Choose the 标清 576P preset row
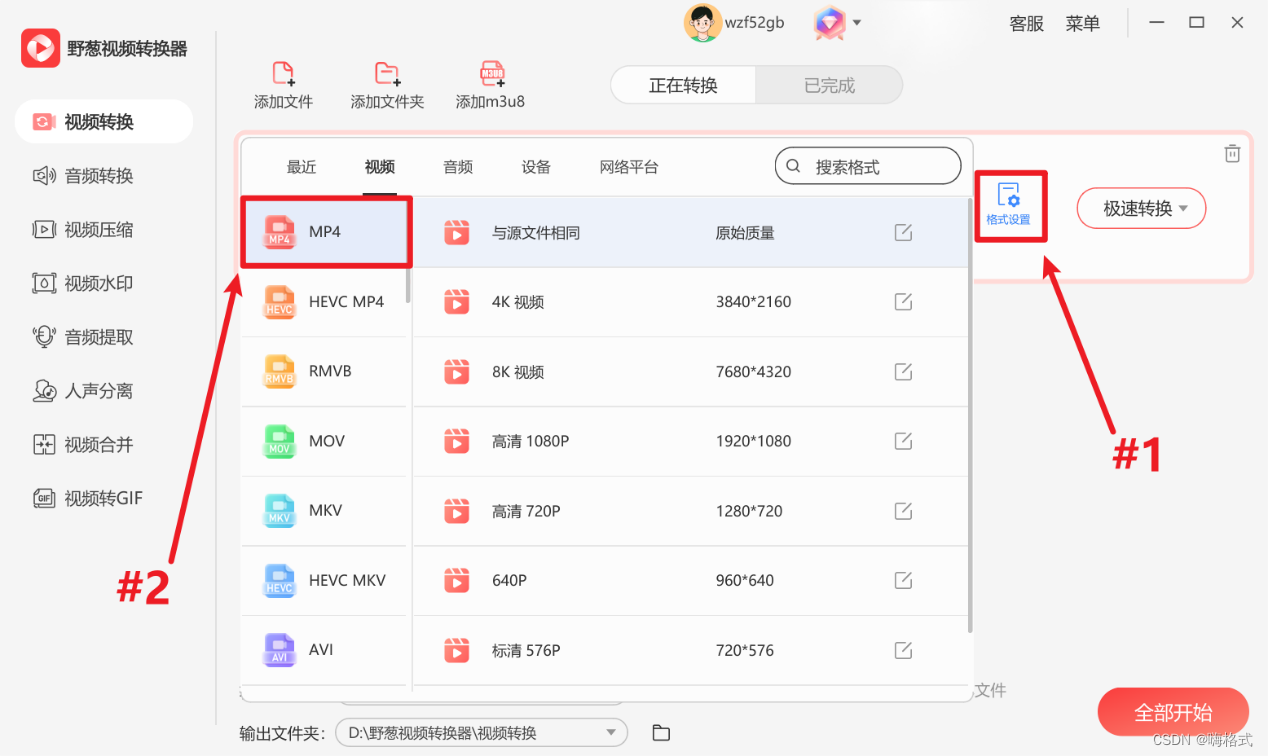The width and height of the screenshot is (1268, 756). pos(690,650)
